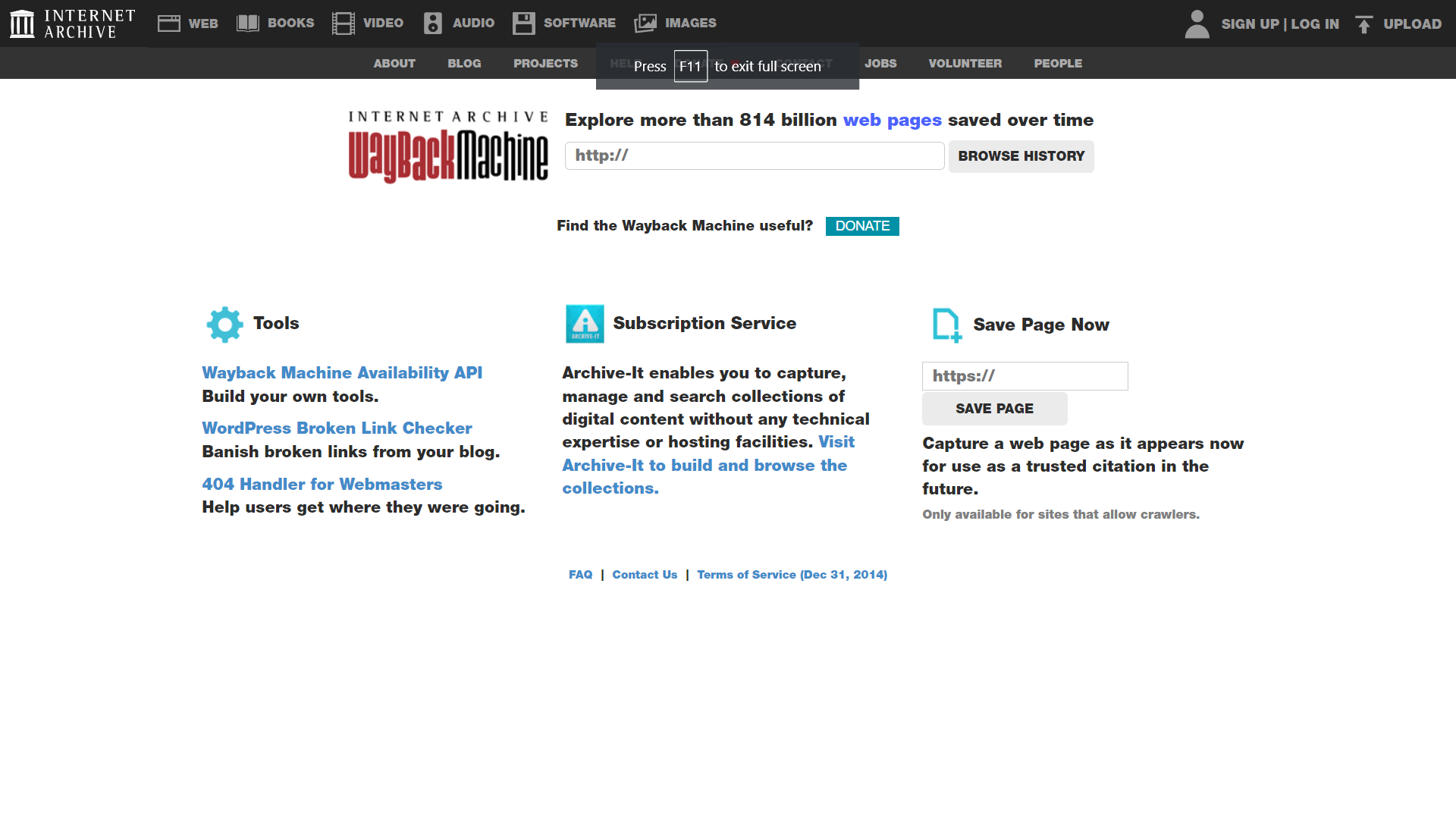Open the BOOKS section

click(291, 24)
